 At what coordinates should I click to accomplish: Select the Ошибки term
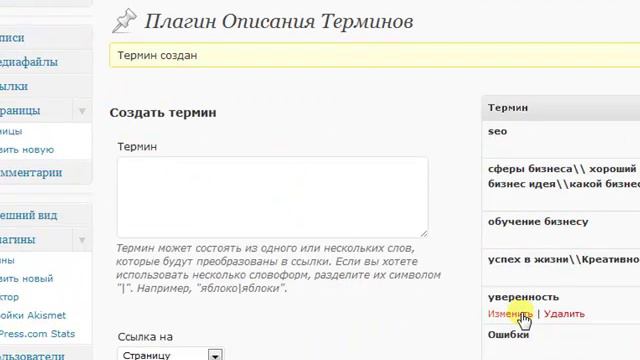click(509, 335)
